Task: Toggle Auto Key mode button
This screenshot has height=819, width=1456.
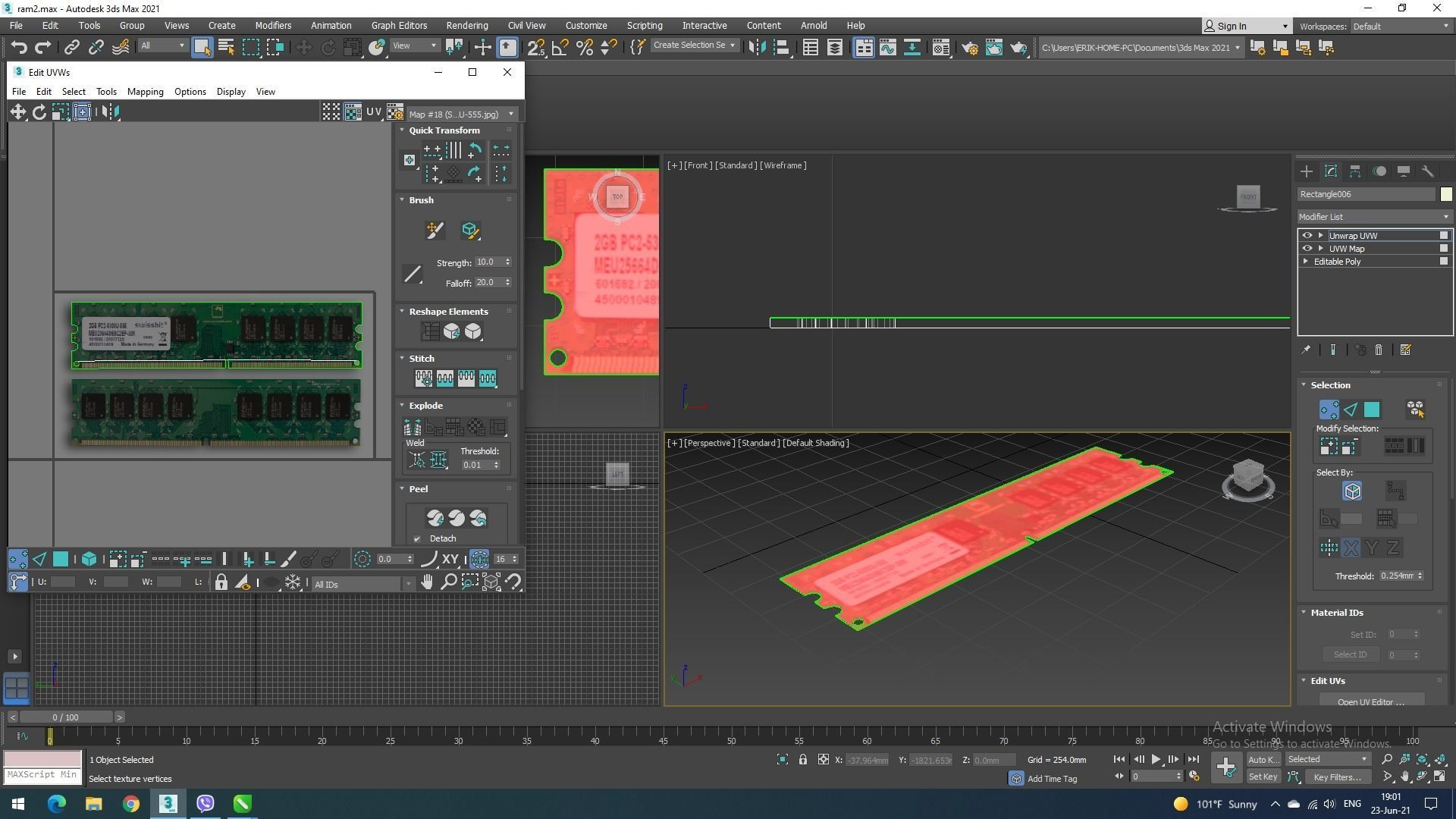Action: 1263,760
